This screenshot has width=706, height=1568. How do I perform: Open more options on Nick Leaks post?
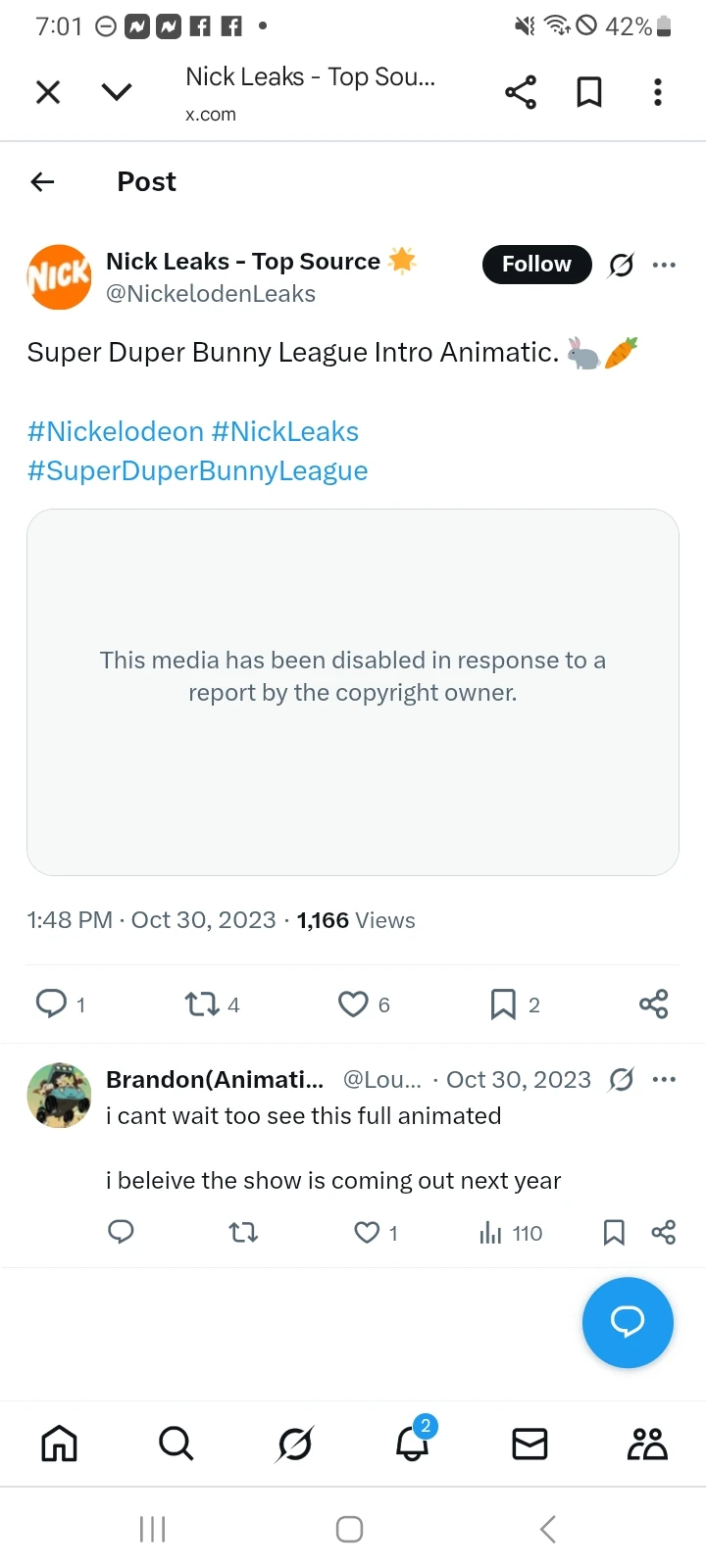point(664,265)
